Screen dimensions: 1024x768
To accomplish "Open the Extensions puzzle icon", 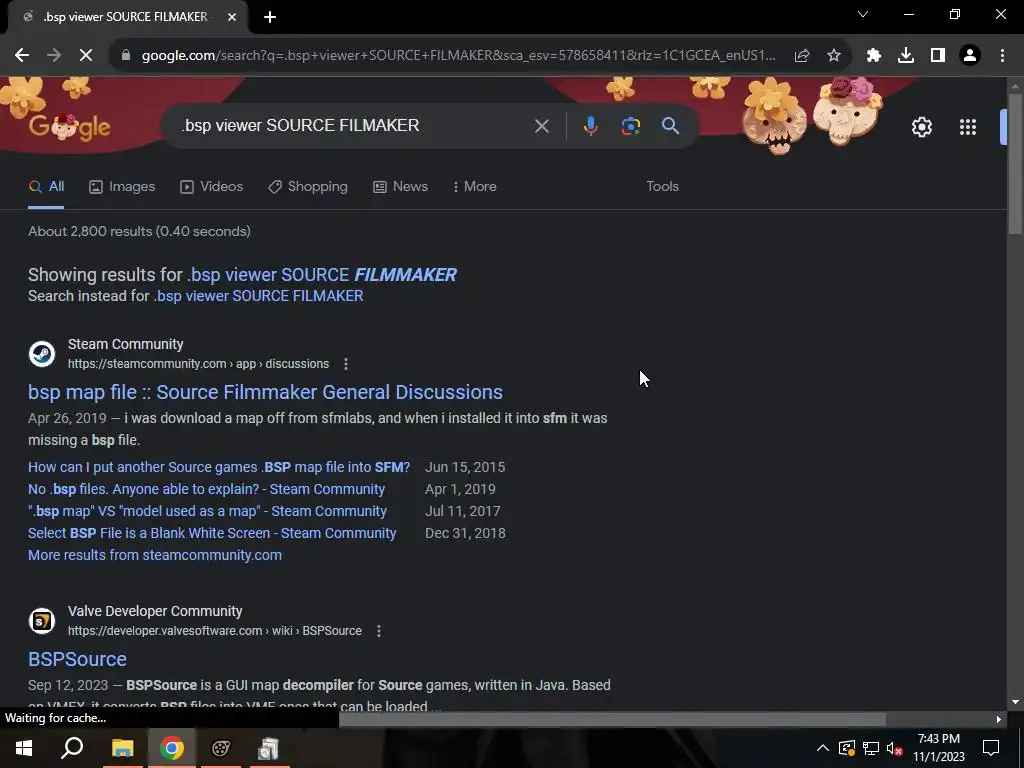I will click(x=874, y=56).
